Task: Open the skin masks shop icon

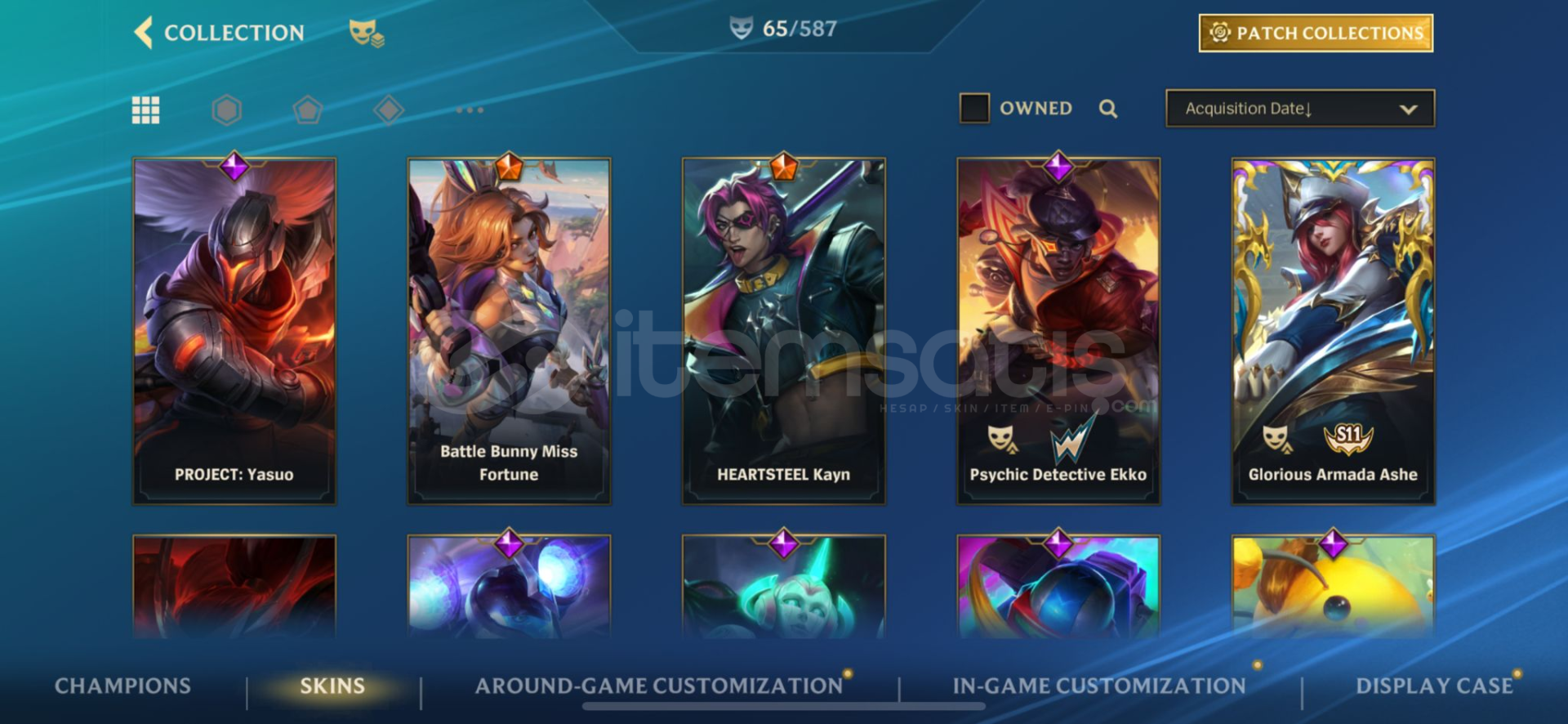Action: pos(367,33)
